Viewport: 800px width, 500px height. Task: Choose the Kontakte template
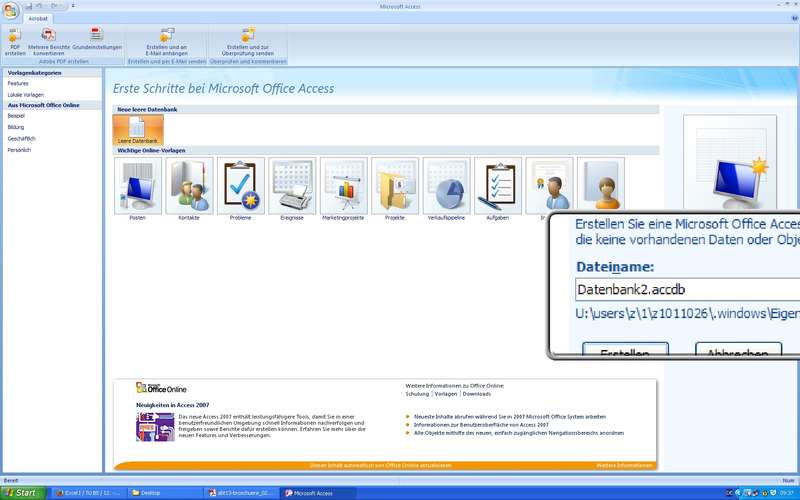[x=189, y=189]
